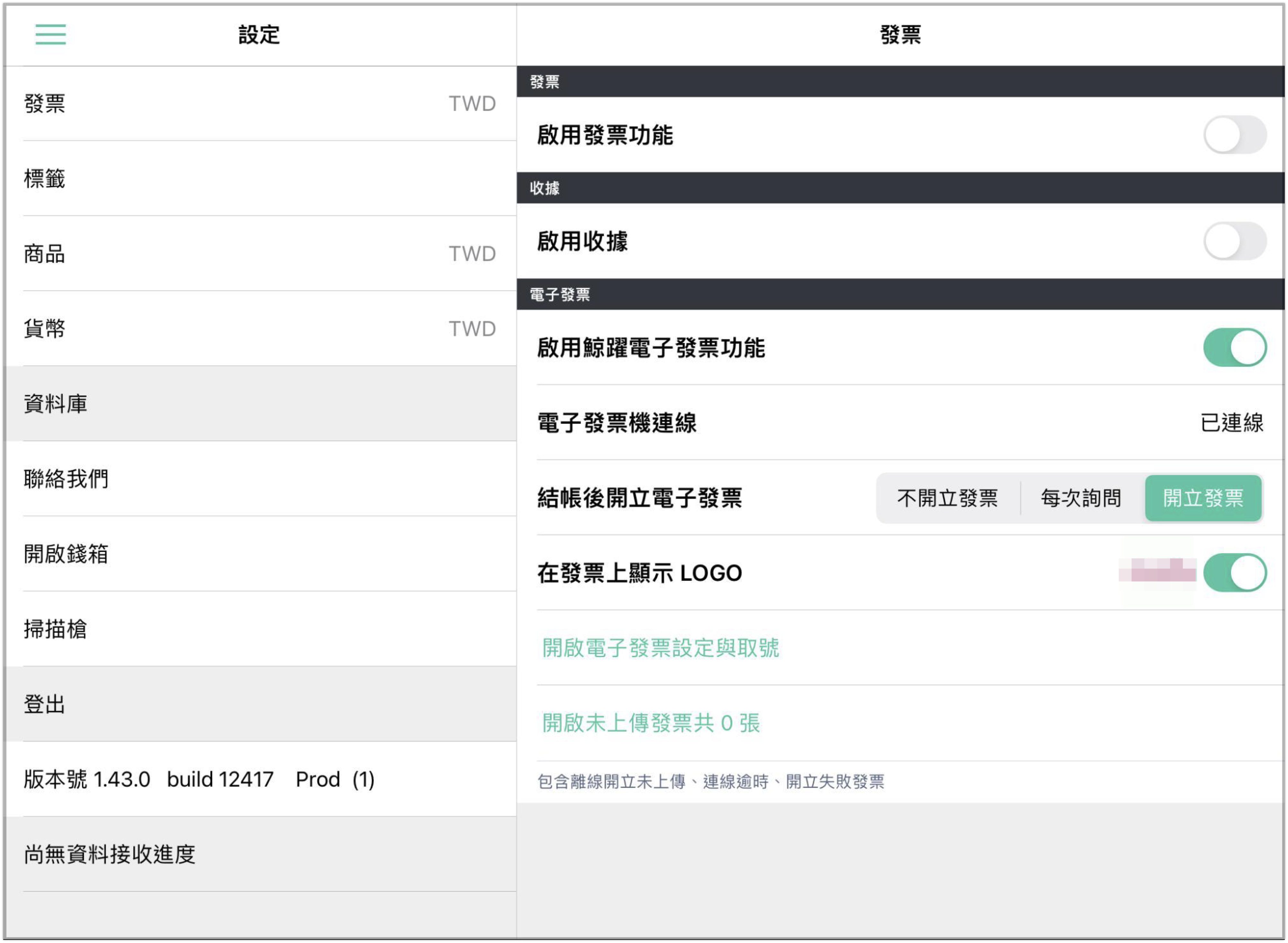Open the hamburger menu icon
Screen dimensions: 1288x943
click(50, 34)
